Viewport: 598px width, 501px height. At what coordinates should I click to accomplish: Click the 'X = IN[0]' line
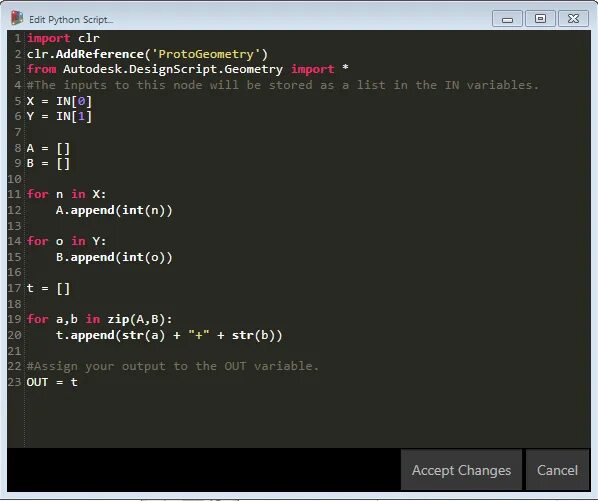(59, 101)
